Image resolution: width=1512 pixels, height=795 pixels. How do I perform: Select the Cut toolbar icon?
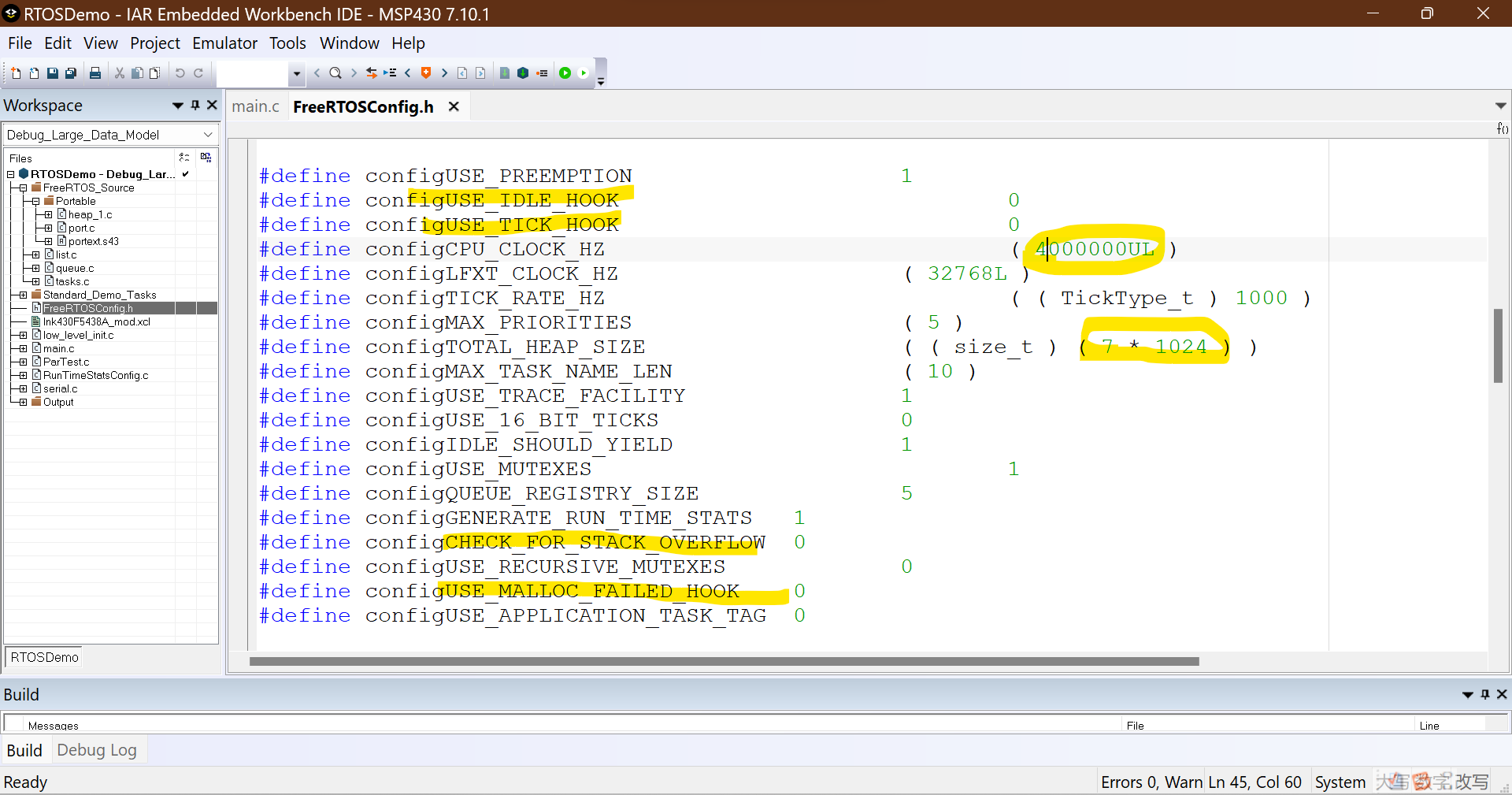[x=119, y=72]
